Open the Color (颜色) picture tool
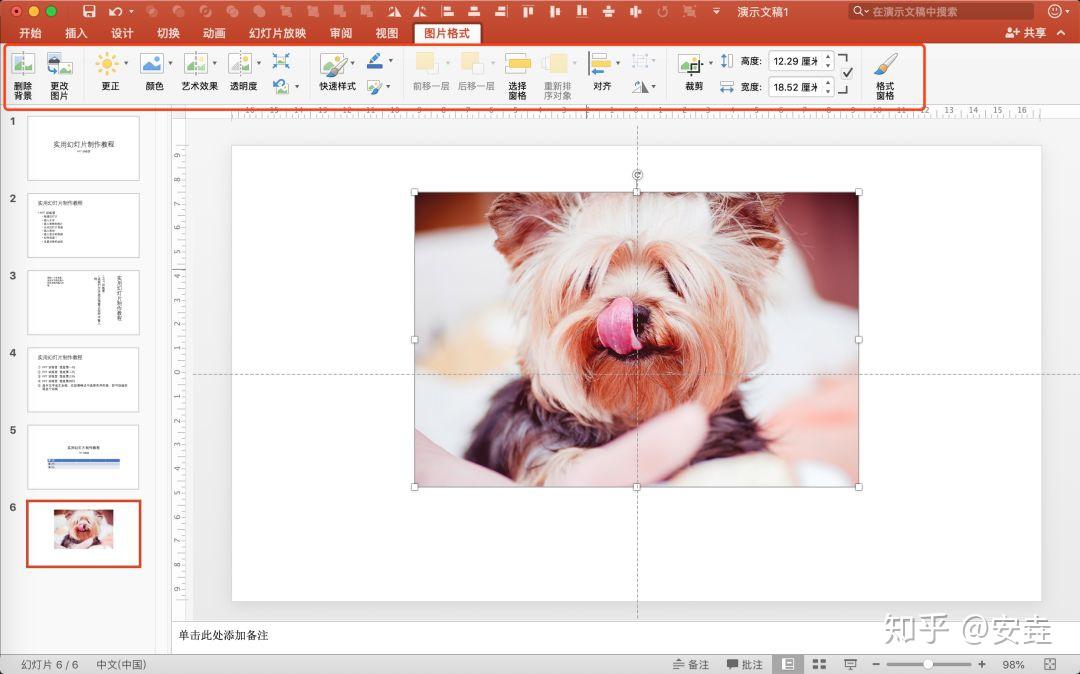Image resolution: width=1080 pixels, height=674 pixels. tap(152, 64)
